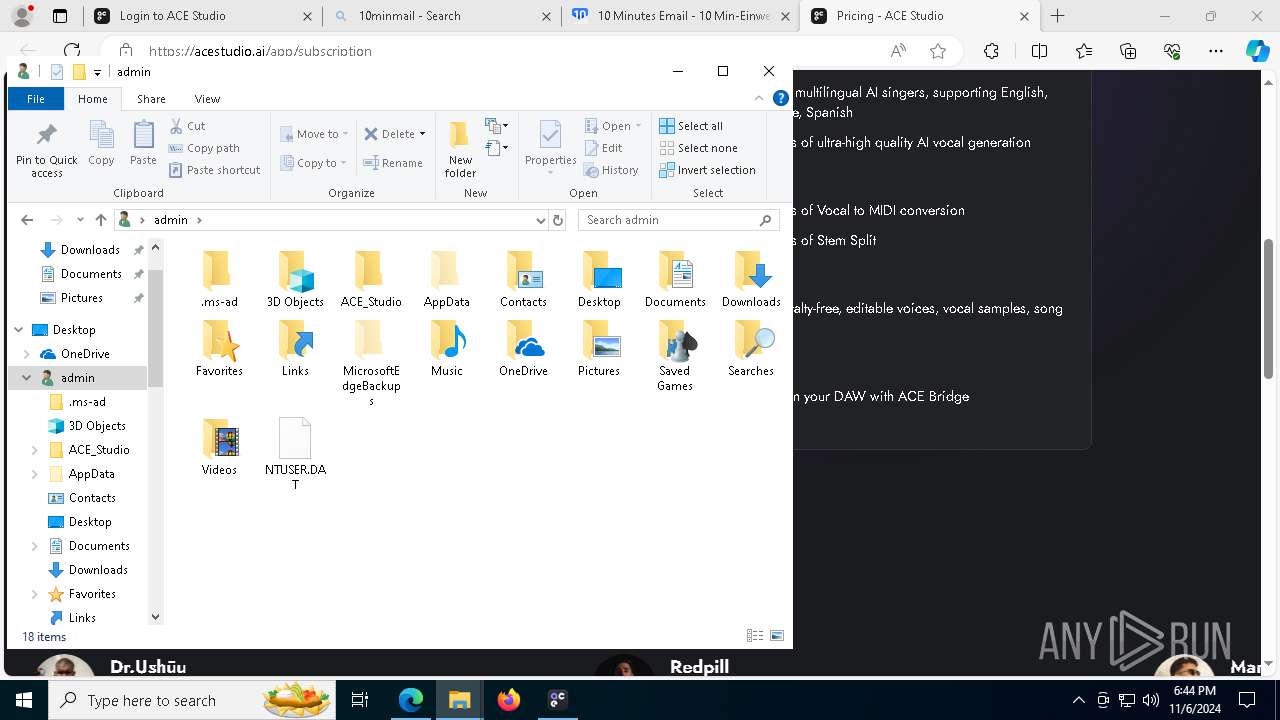The height and width of the screenshot is (720, 1280).
Task: Go up one folder level
Action: pos(100,220)
